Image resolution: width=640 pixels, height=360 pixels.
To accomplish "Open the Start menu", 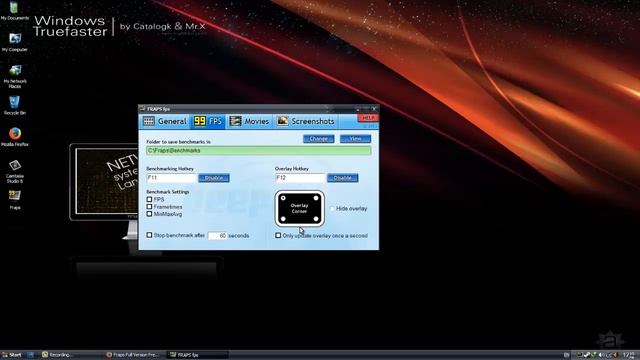I will pyautogui.click(x=12, y=355).
